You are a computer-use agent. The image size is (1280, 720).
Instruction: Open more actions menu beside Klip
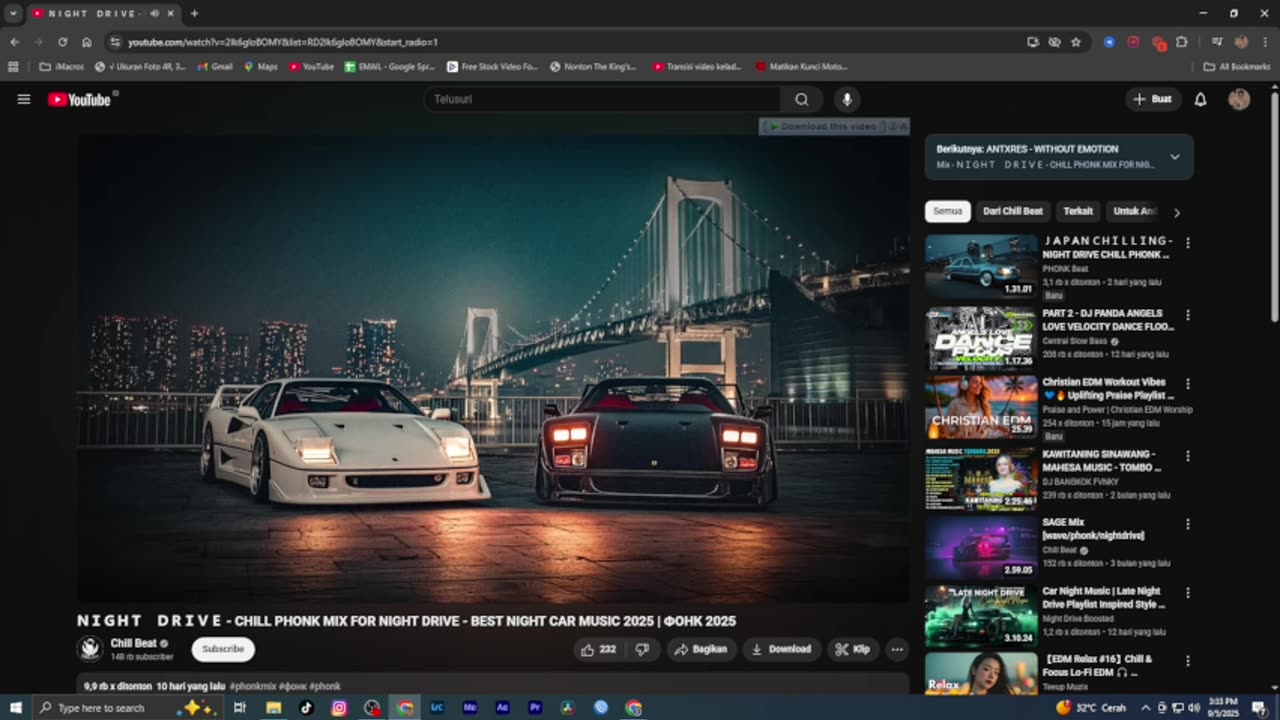click(x=897, y=649)
